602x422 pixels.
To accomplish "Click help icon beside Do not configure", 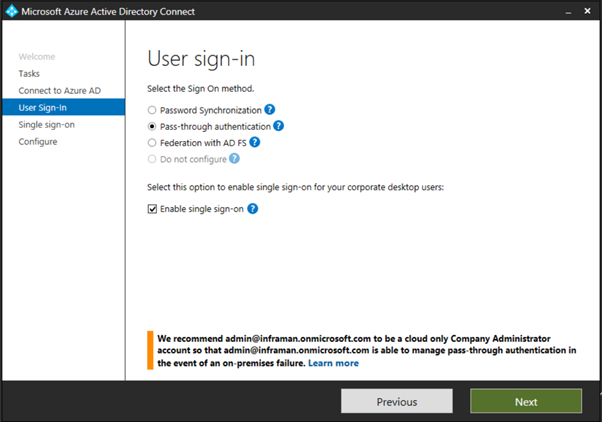I will click(234, 158).
